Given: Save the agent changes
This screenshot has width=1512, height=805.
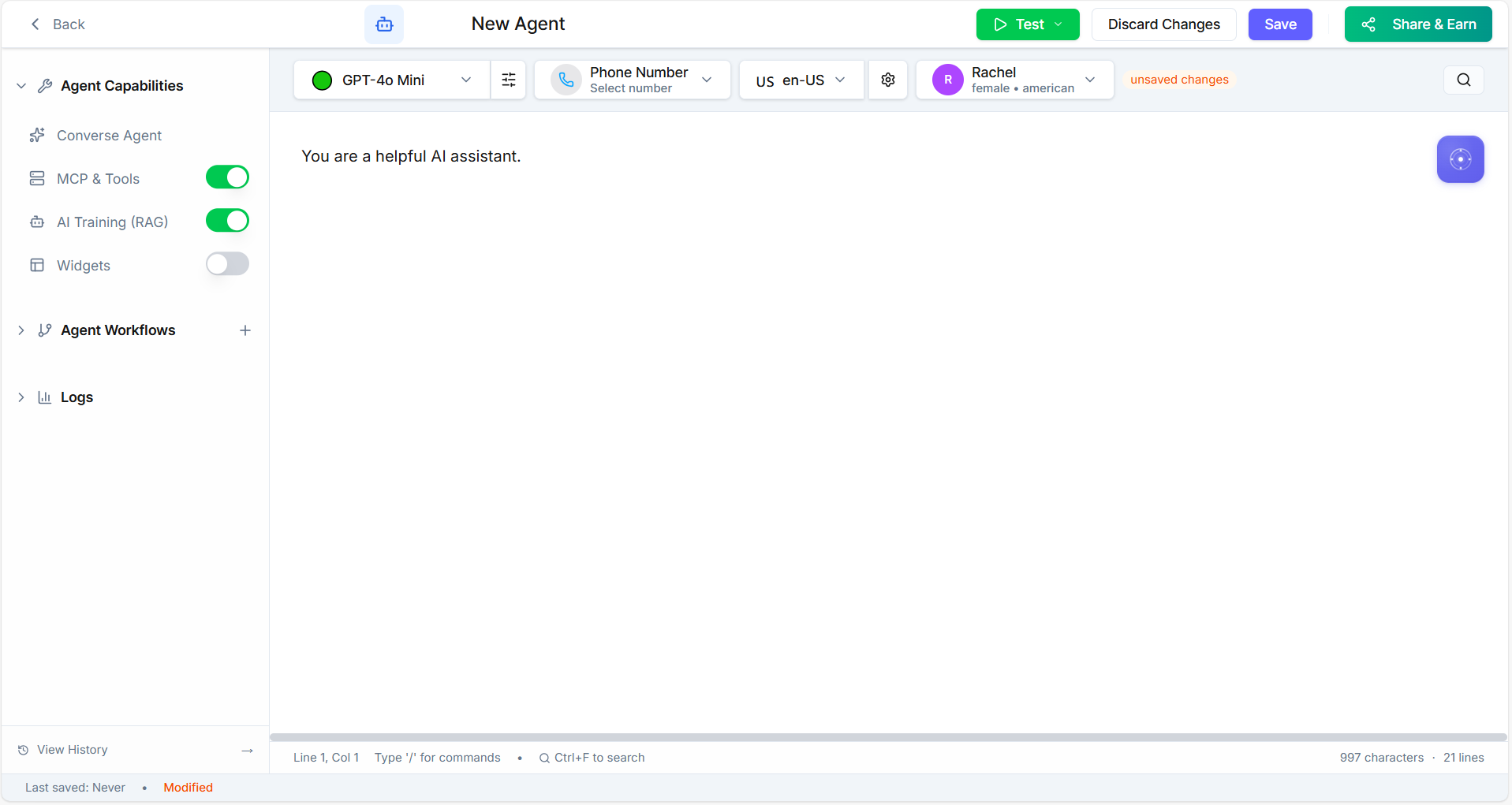Looking at the screenshot, I should [x=1279, y=24].
